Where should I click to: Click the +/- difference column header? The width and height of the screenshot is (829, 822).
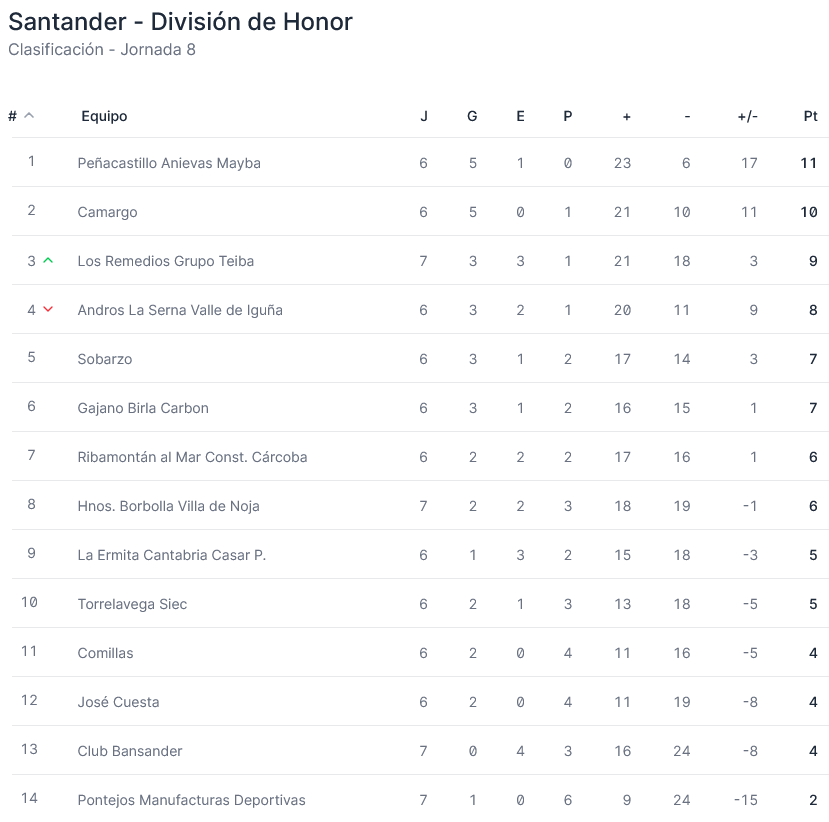[x=747, y=116]
